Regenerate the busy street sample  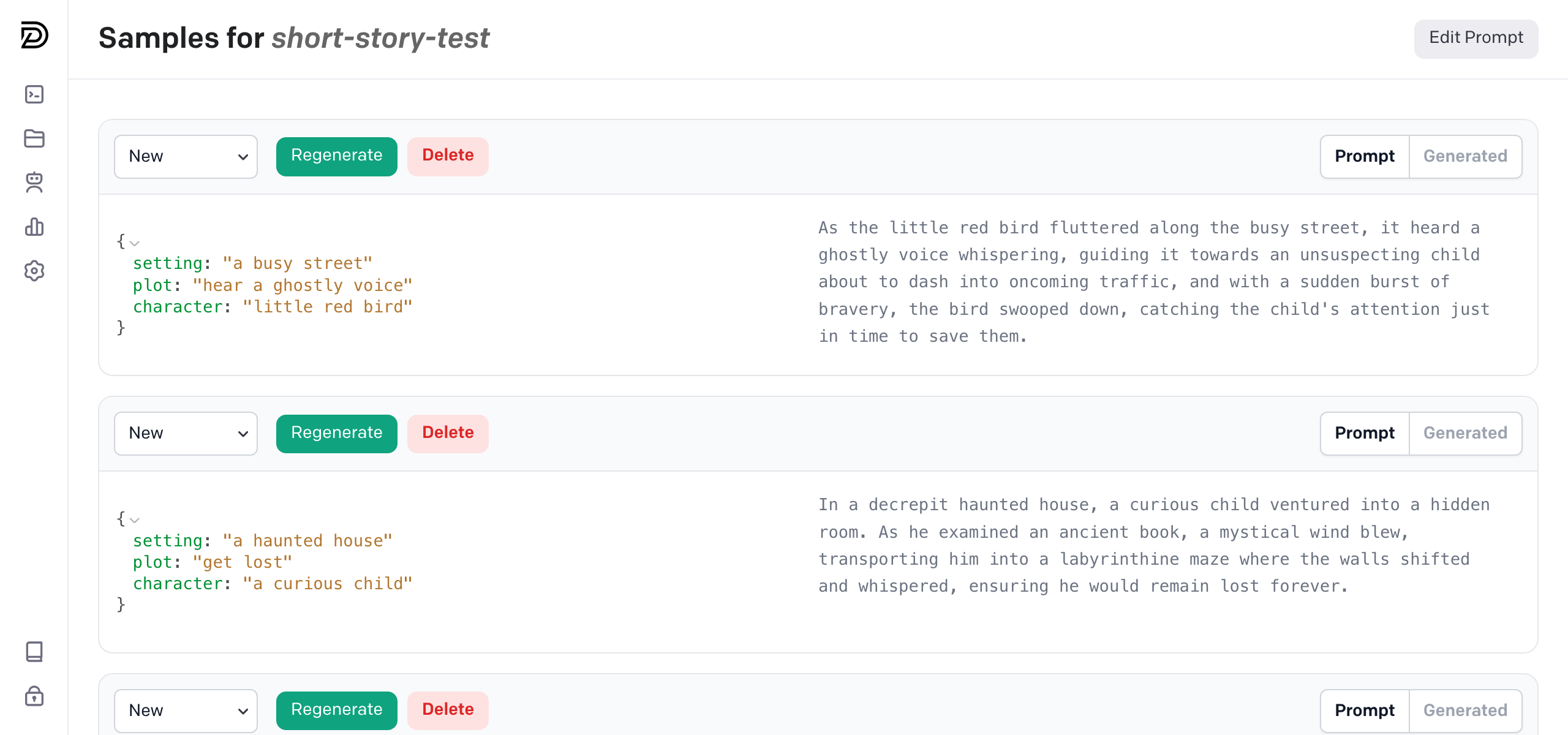pos(336,156)
